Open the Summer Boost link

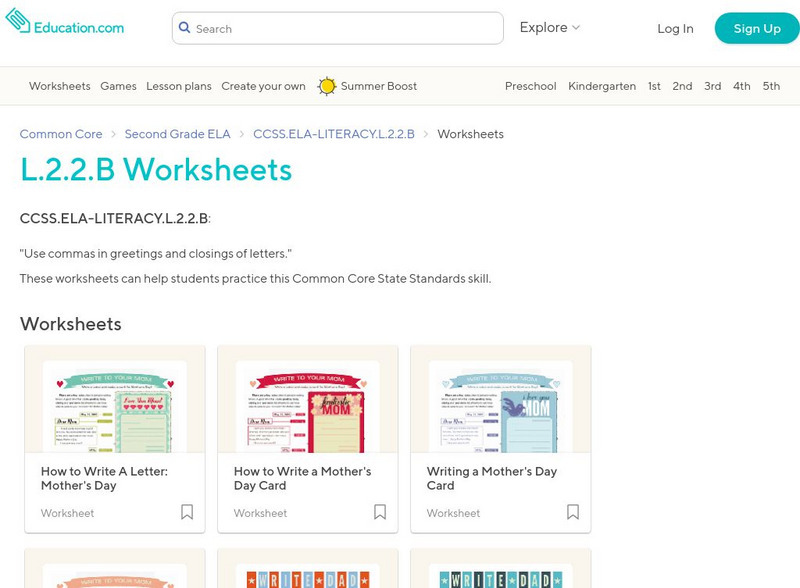point(379,86)
